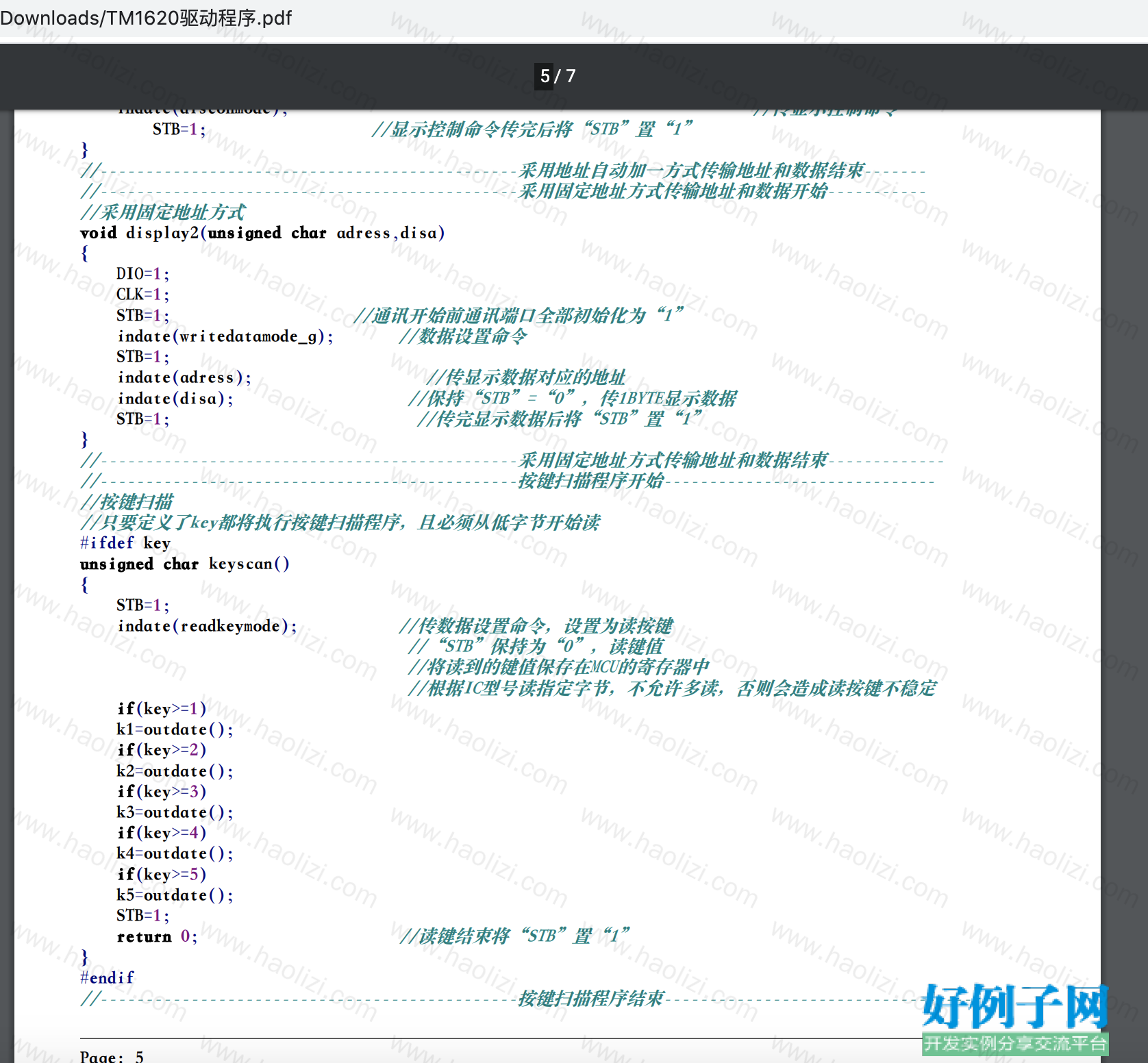The height and width of the screenshot is (1063, 1148).
Task: Click the 'k3=outdate();' line
Action: 175,812
